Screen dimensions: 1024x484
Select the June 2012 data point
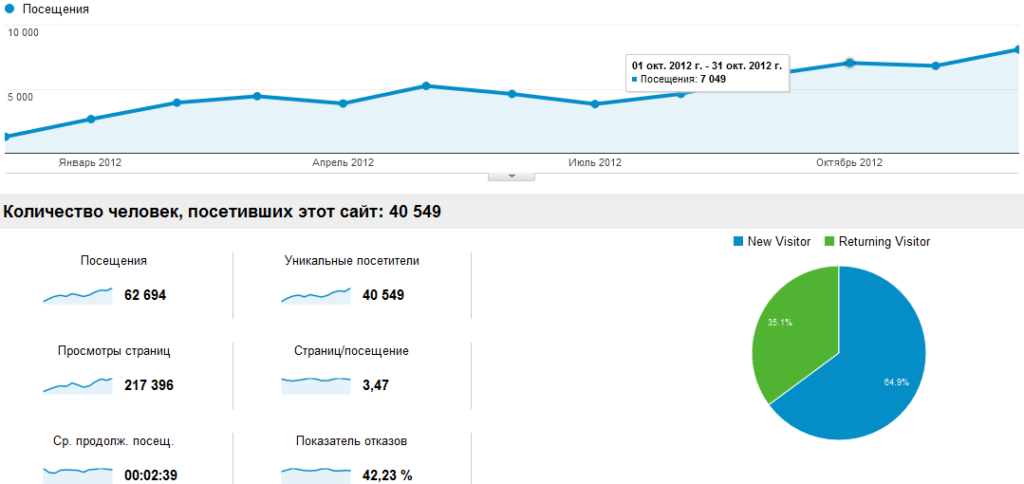click(511, 94)
